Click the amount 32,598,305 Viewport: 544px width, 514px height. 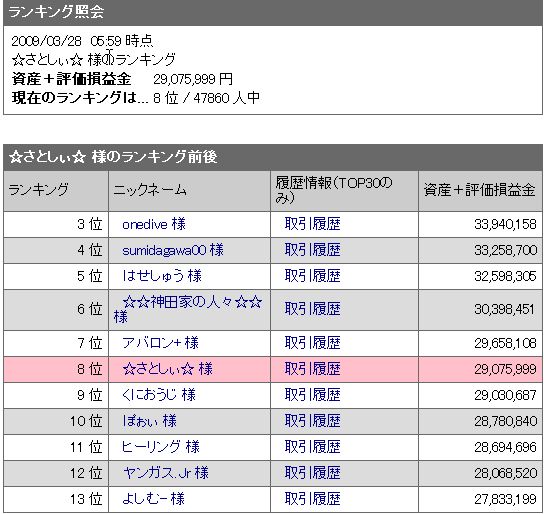(x=505, y=276)
